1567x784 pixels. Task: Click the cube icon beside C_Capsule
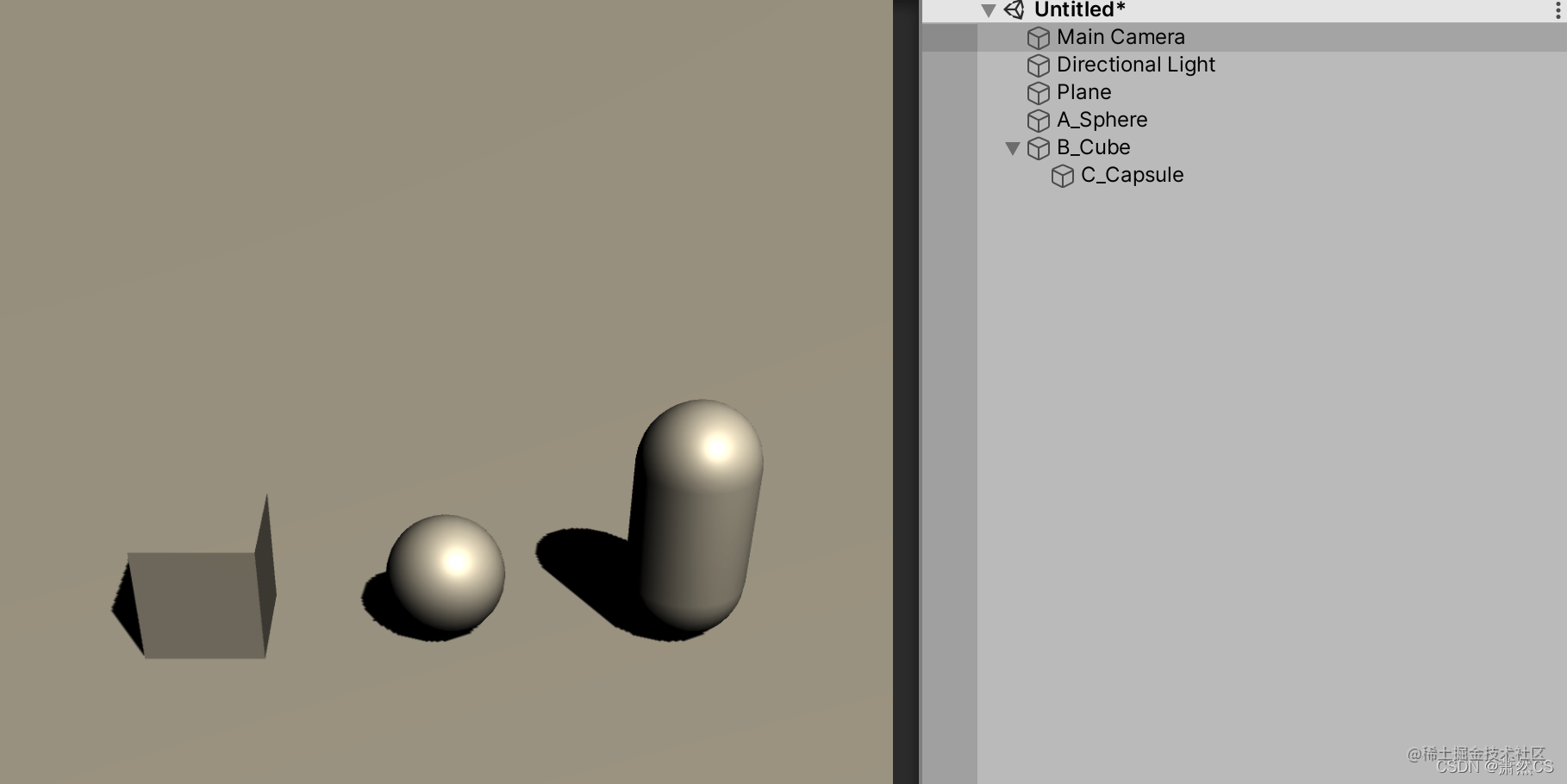pyautogui.click(x=1064, y=175)
